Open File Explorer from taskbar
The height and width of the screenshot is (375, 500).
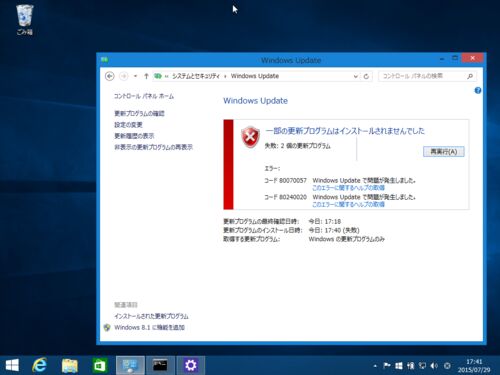tap(70, 365)
